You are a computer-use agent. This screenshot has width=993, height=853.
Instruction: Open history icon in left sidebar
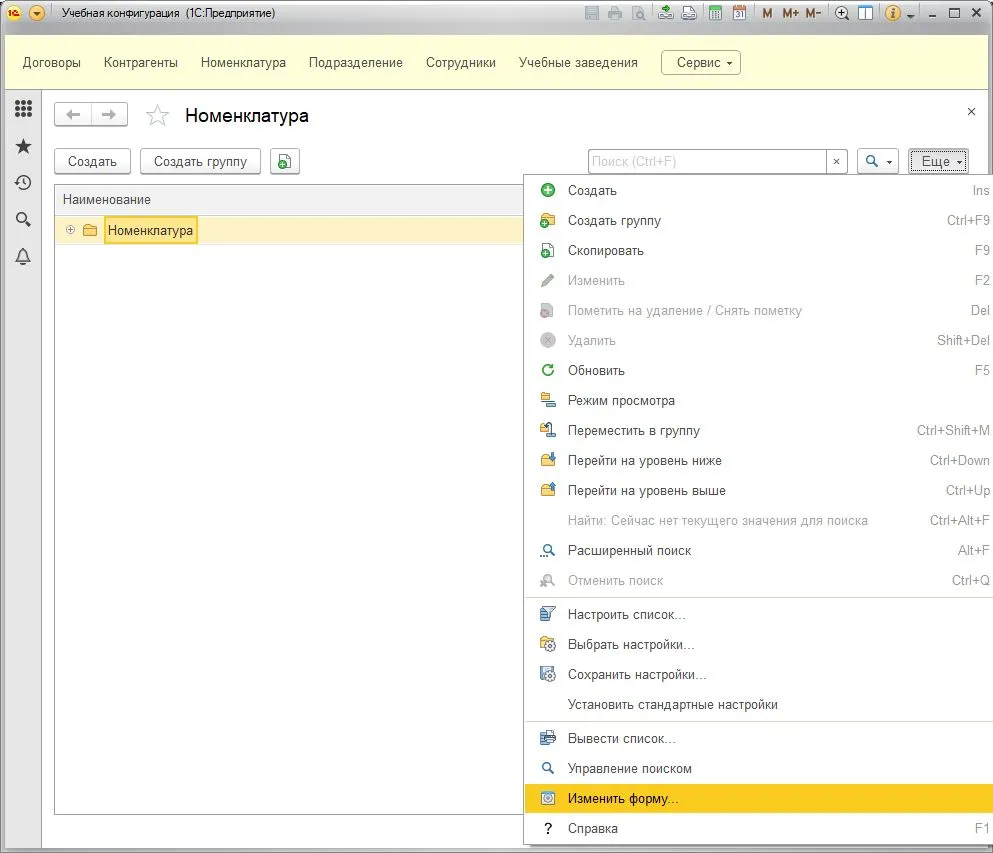click(23, 183)
